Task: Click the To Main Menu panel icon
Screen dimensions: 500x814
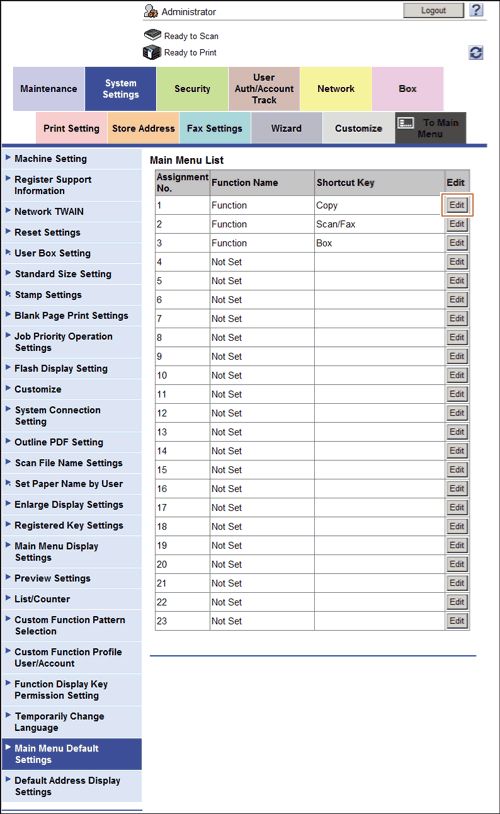Action: coord(406,123)
